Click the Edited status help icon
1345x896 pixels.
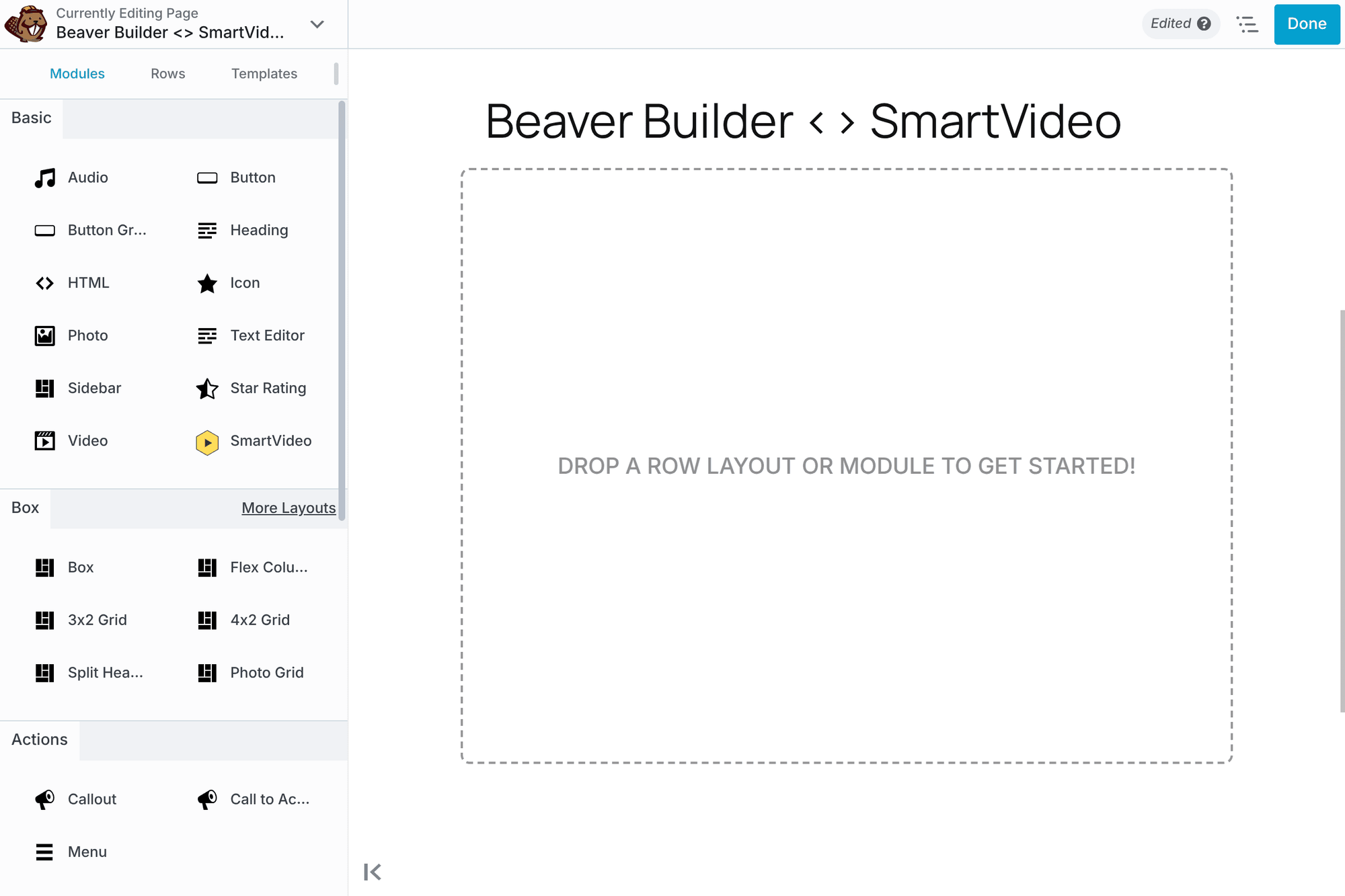pyautogui.click(x=1205, y=23)
